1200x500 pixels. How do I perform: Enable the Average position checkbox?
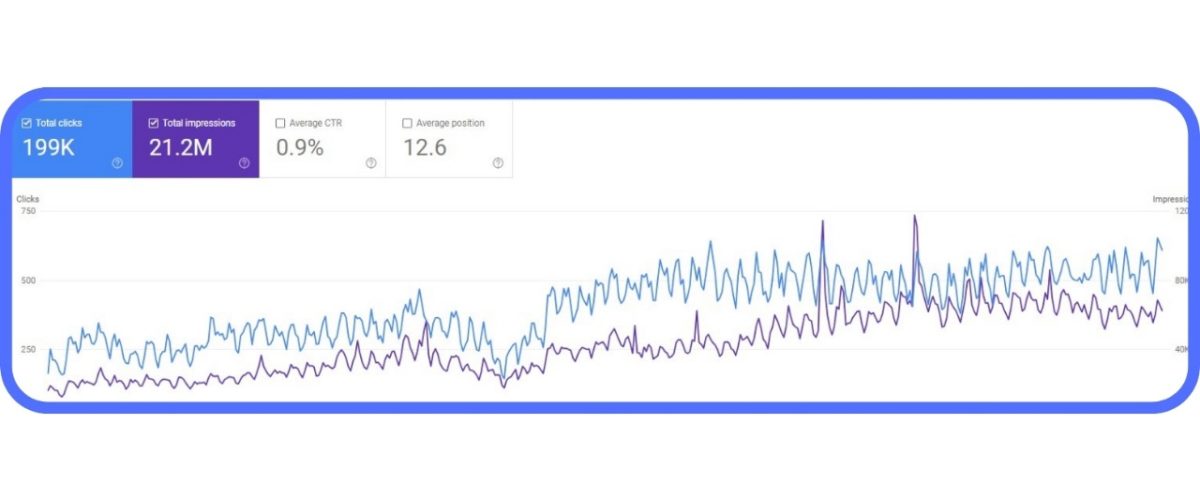coord(407,123)
